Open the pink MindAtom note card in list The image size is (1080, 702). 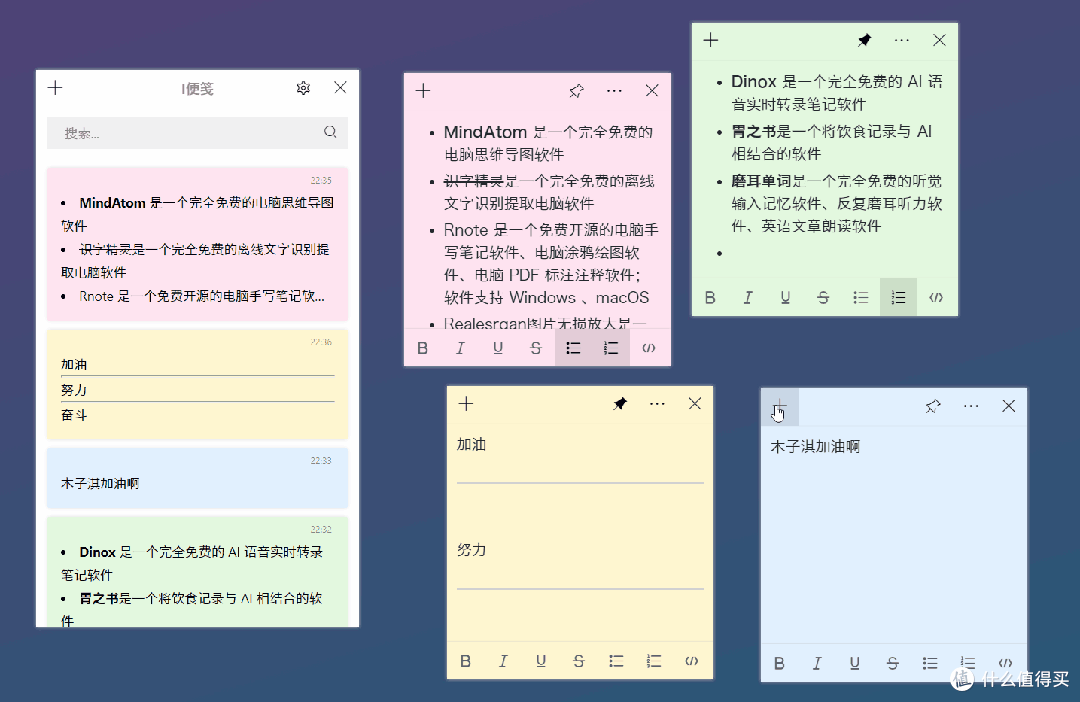click(197, 244)
